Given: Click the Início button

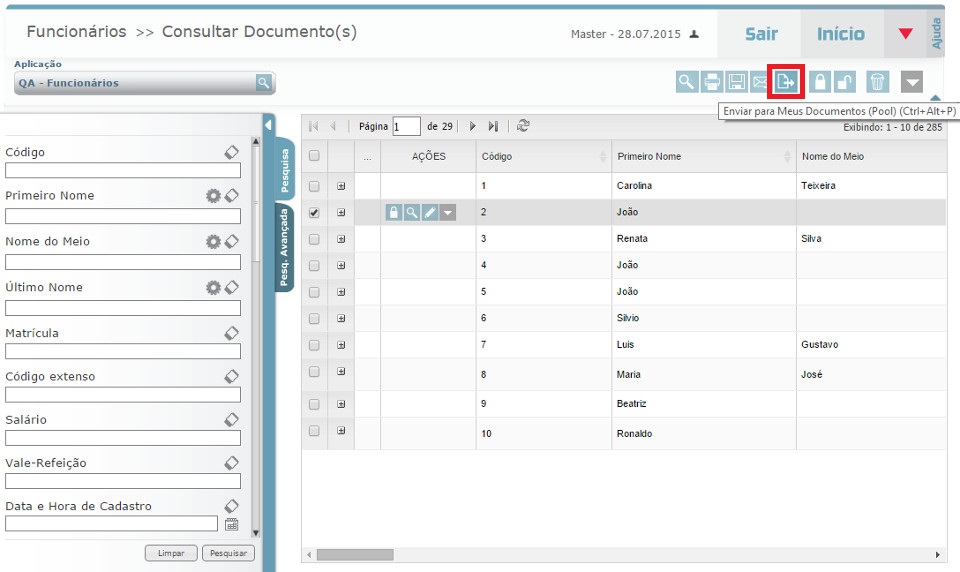Looking at the screenshot, I should [841, 34].
